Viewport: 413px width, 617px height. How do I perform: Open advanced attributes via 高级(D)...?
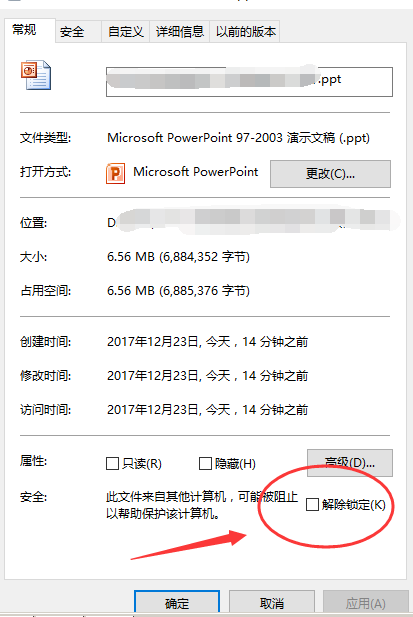[350, 463]
